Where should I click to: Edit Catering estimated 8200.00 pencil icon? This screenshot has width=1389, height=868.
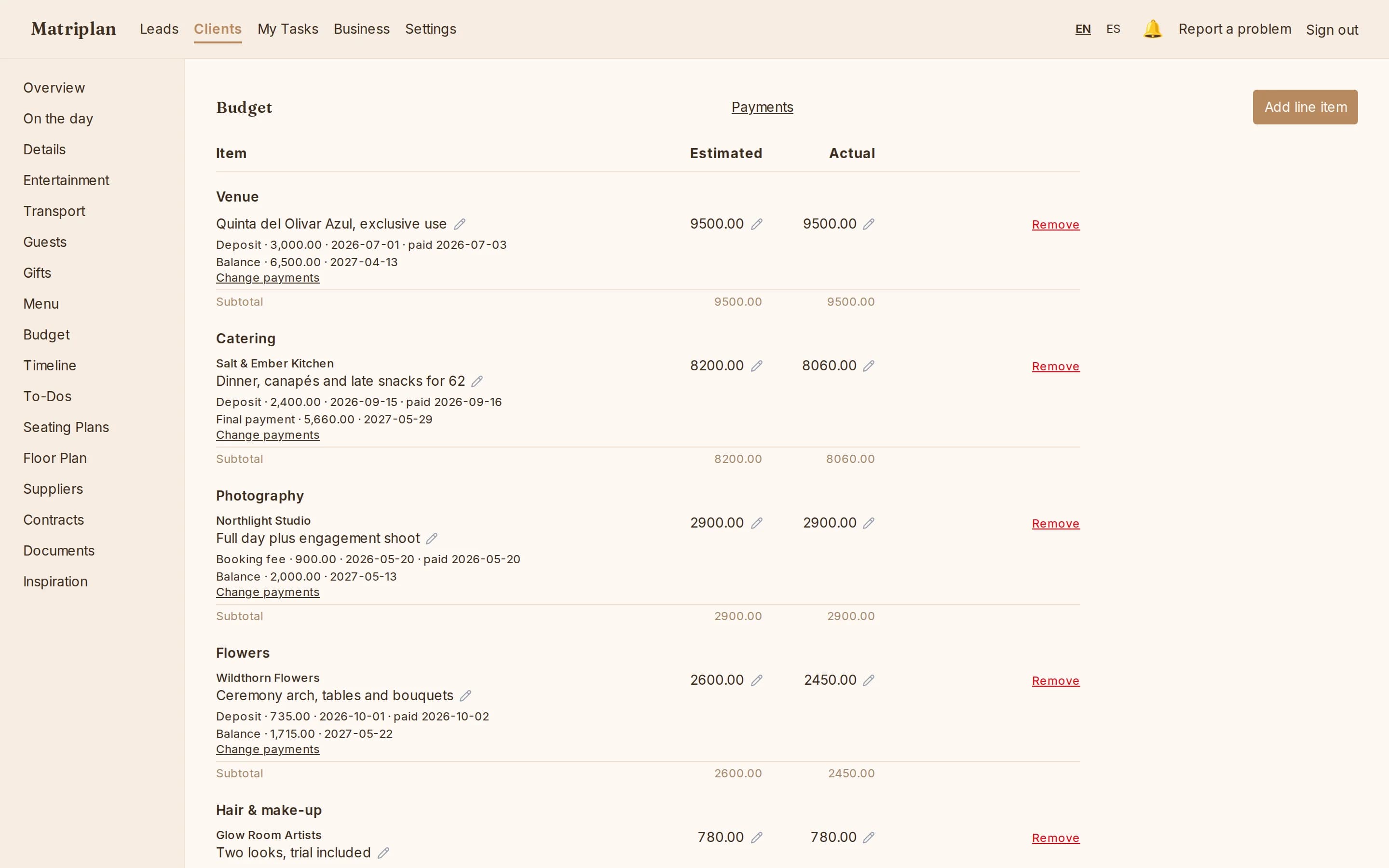(x=757, y=366)
